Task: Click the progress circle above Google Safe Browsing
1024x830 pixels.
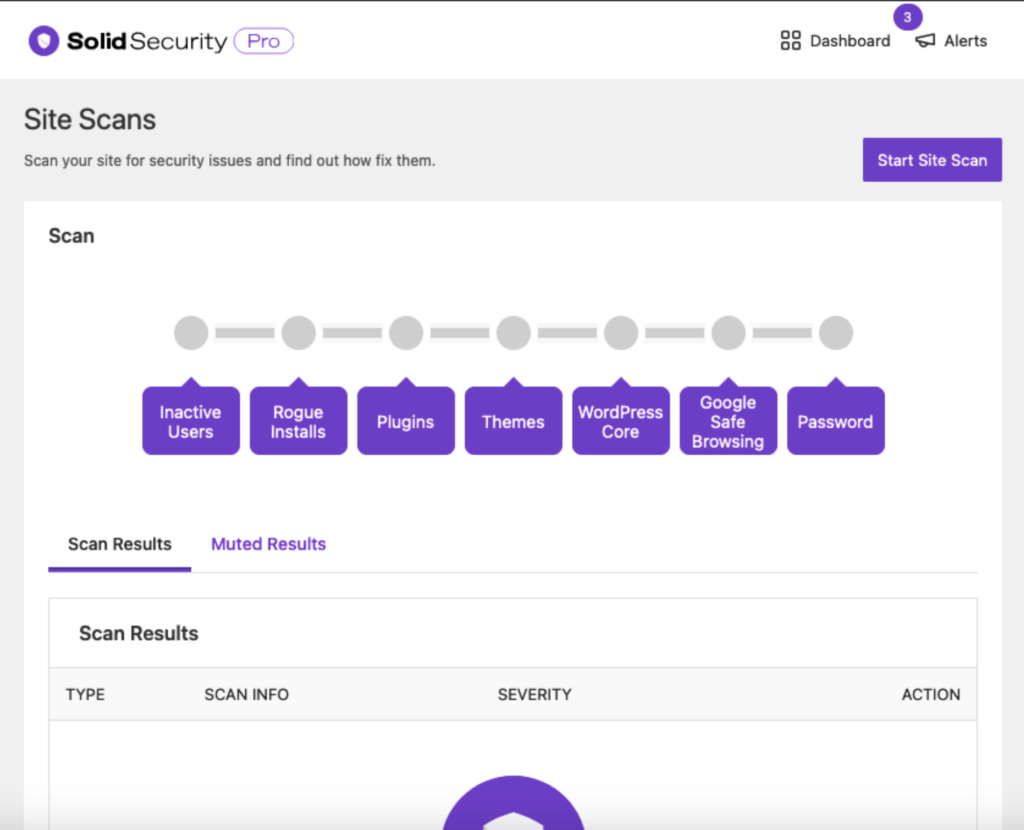Action: [728, 333]
